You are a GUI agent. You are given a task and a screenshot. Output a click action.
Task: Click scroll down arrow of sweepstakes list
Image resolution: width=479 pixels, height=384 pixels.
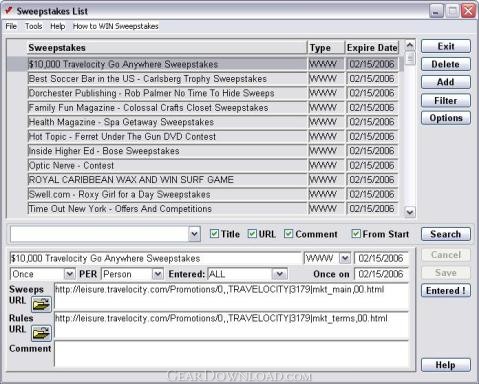coord(410,212)
